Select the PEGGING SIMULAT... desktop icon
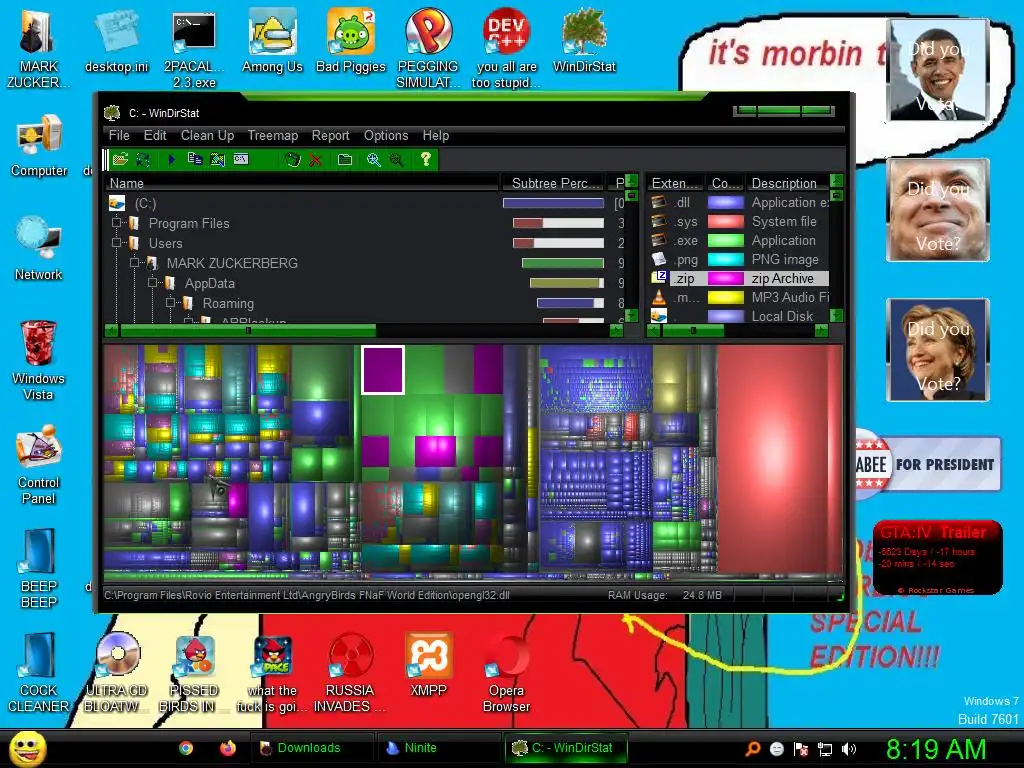 [428, 49]
